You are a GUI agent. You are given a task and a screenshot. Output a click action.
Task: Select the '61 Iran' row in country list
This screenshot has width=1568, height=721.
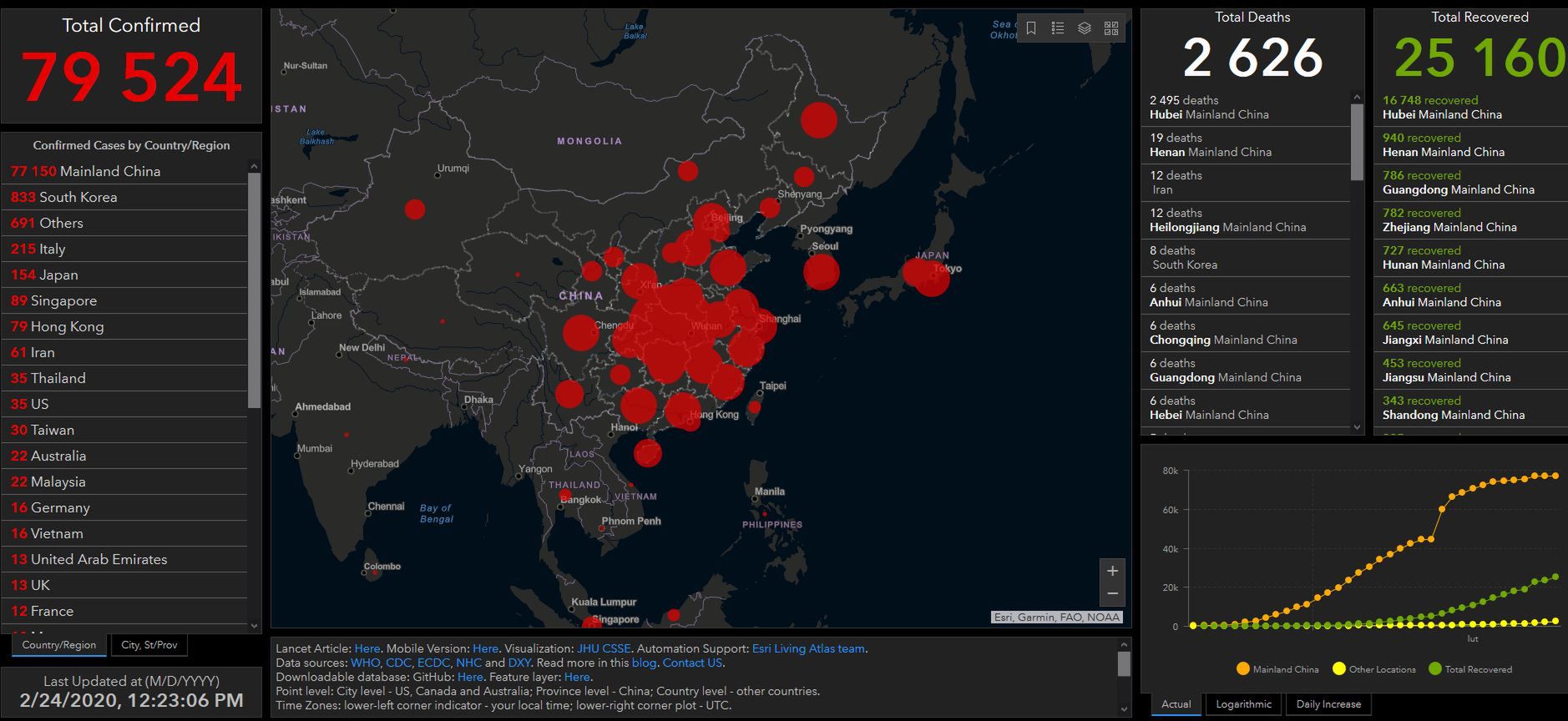point(124,352)
